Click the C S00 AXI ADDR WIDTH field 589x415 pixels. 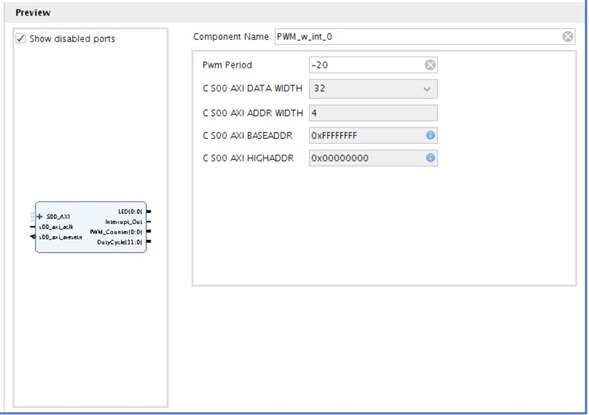point(373,113)
